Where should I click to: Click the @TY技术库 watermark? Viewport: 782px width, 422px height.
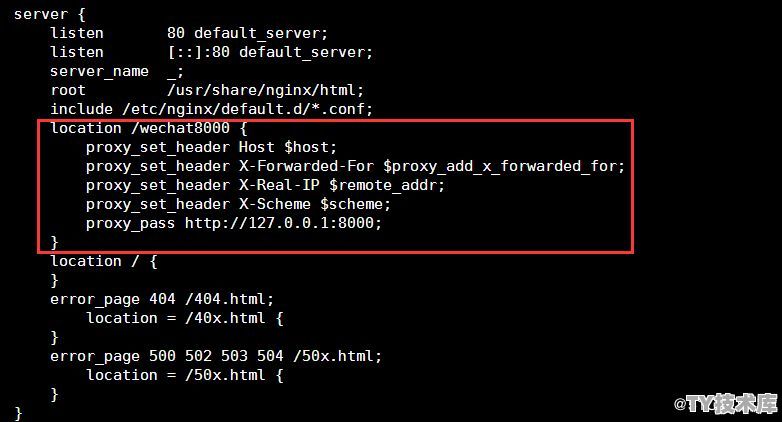tap(726, 404)
